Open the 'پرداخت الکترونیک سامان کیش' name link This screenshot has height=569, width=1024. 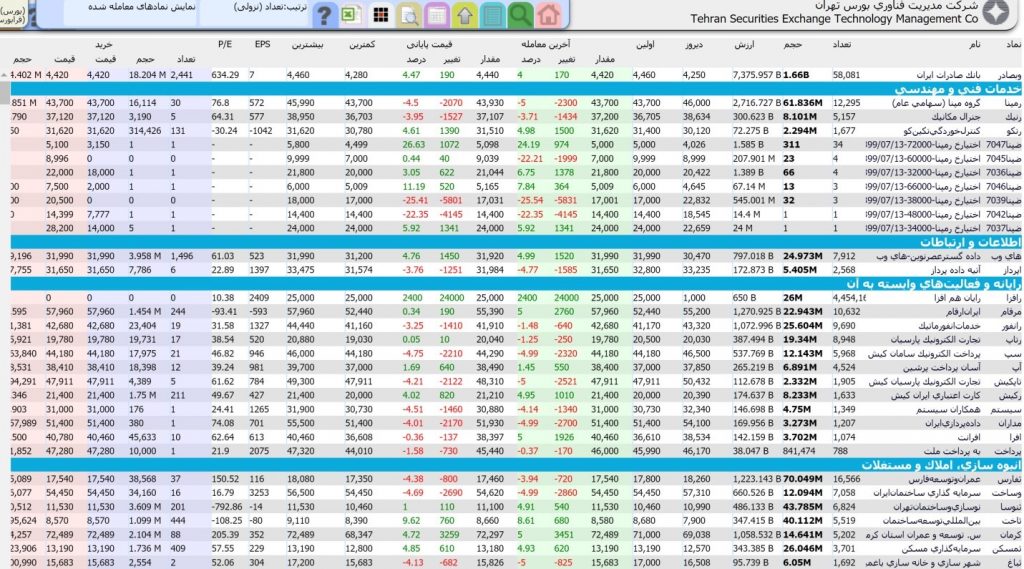click(x=923, y=353)
